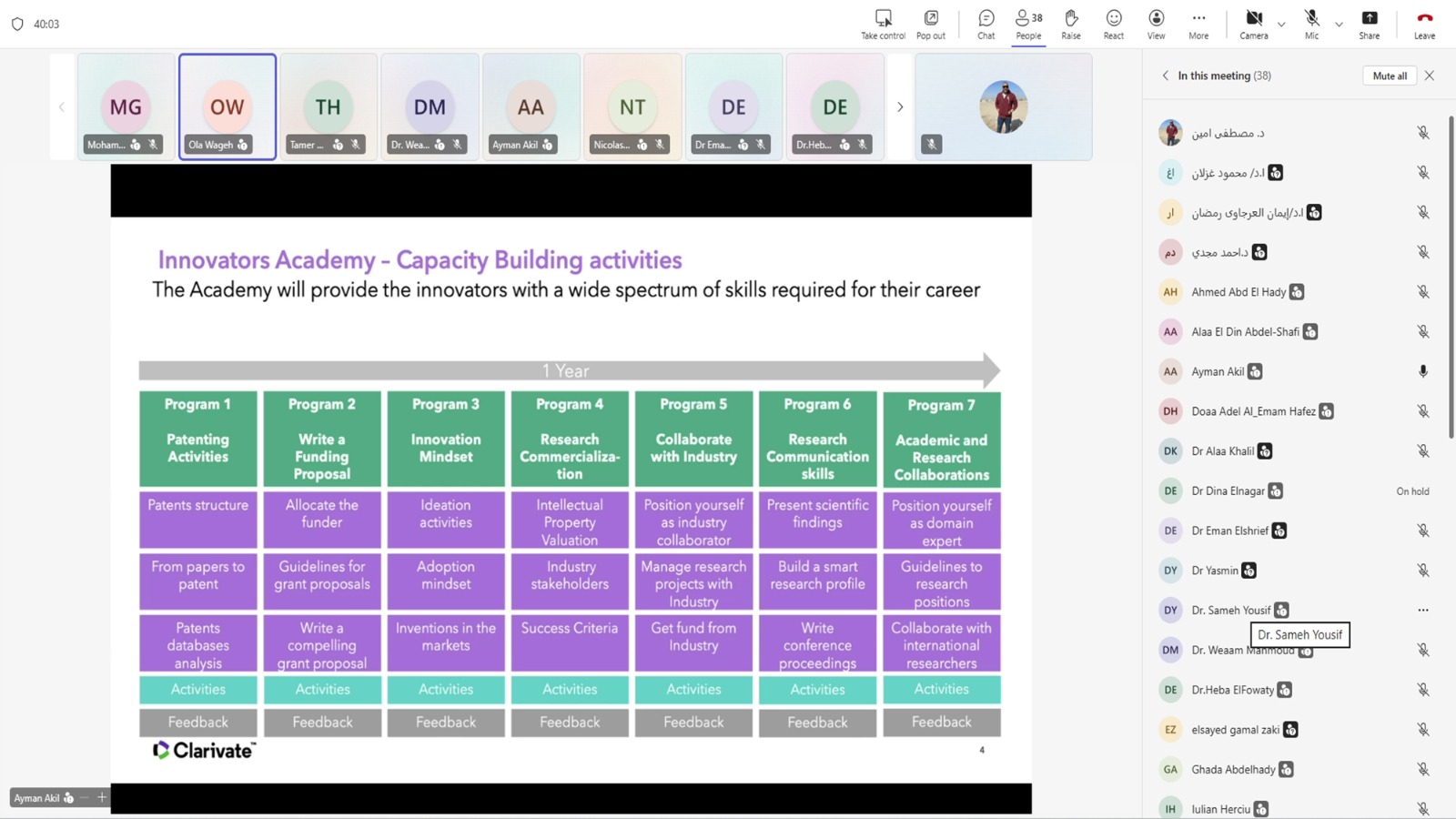The width and height of the screenshot is (1456, 819).
Task: Share your screen with Share icon
Action: click(1369, 18)
